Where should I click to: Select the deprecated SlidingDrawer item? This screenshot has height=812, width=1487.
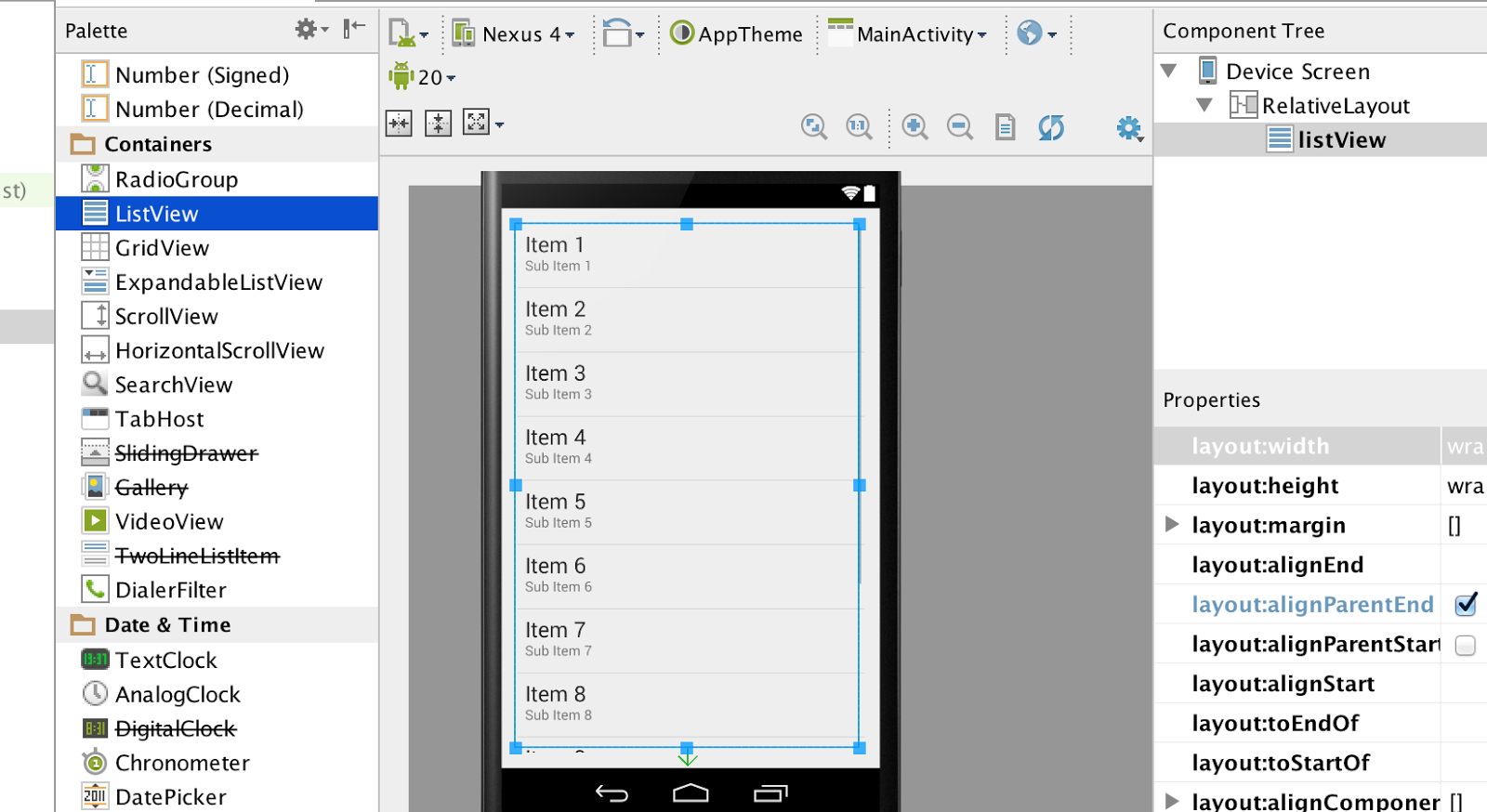pos(217,453)
